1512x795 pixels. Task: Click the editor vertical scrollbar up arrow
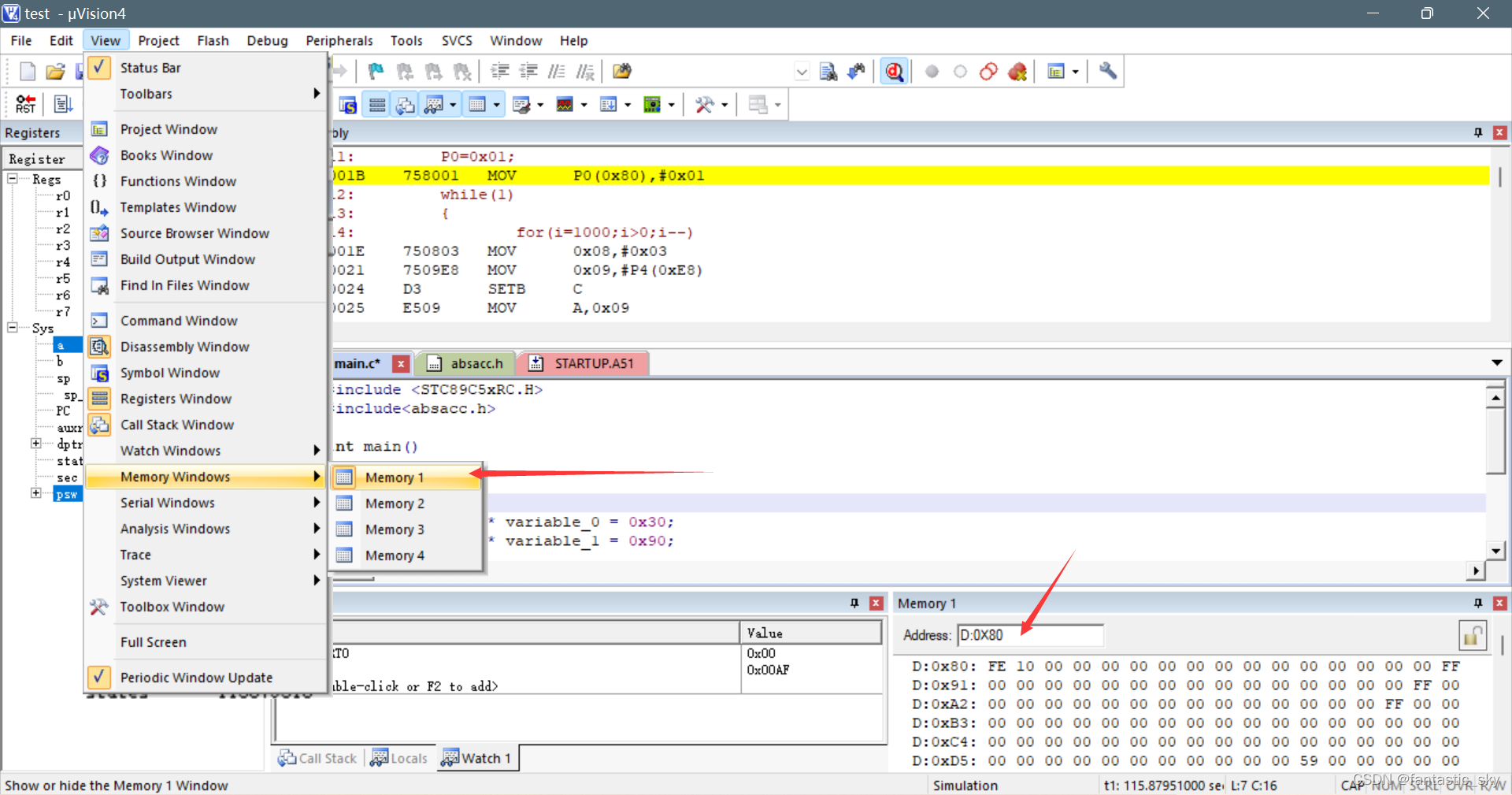pos(1495,397)
